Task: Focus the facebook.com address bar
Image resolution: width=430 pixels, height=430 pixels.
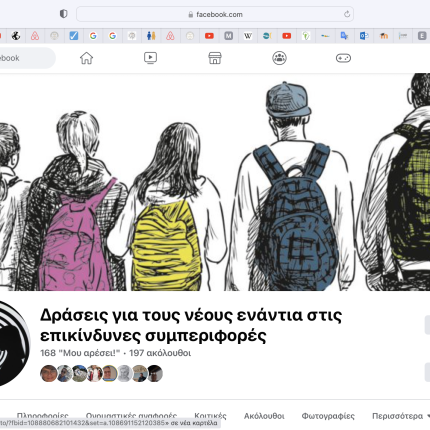Action: [215, 14]
